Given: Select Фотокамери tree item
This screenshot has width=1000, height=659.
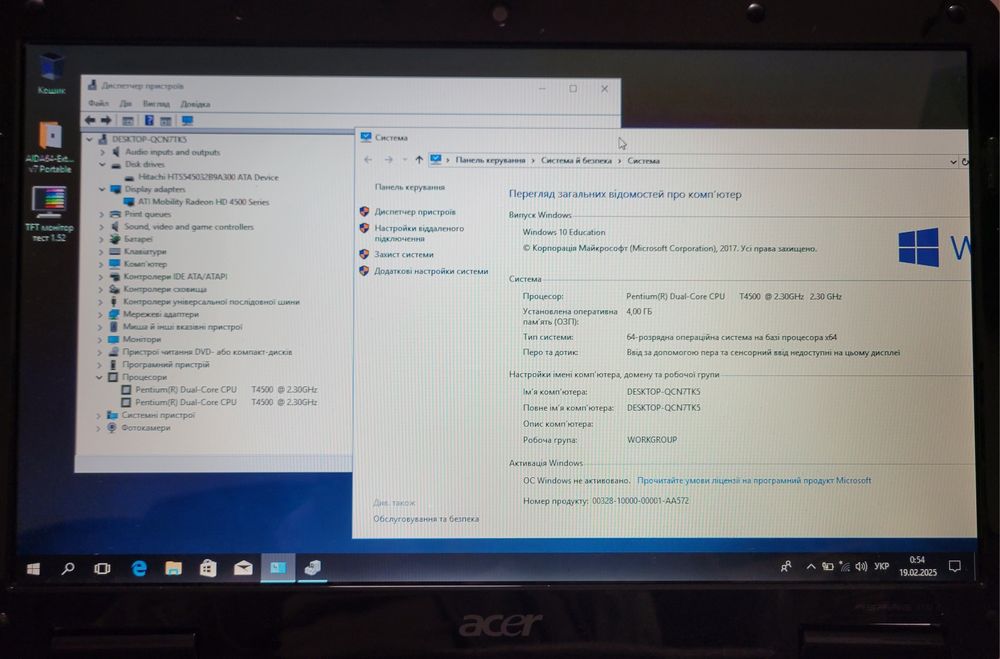Looking at the screenshot, I should [x=145, y=428].
